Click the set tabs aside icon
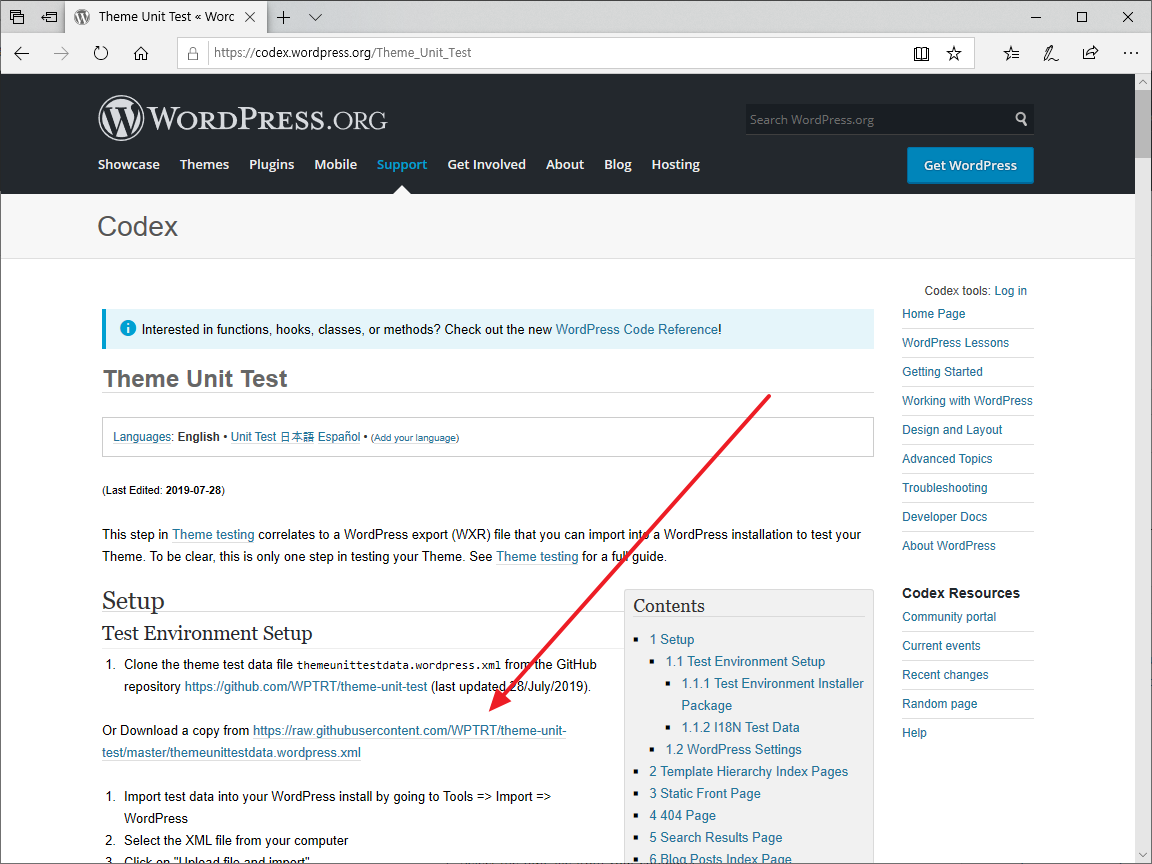The height and width of the screenshot is (864, 1152). pyautogui.click(x=49, y=16)
